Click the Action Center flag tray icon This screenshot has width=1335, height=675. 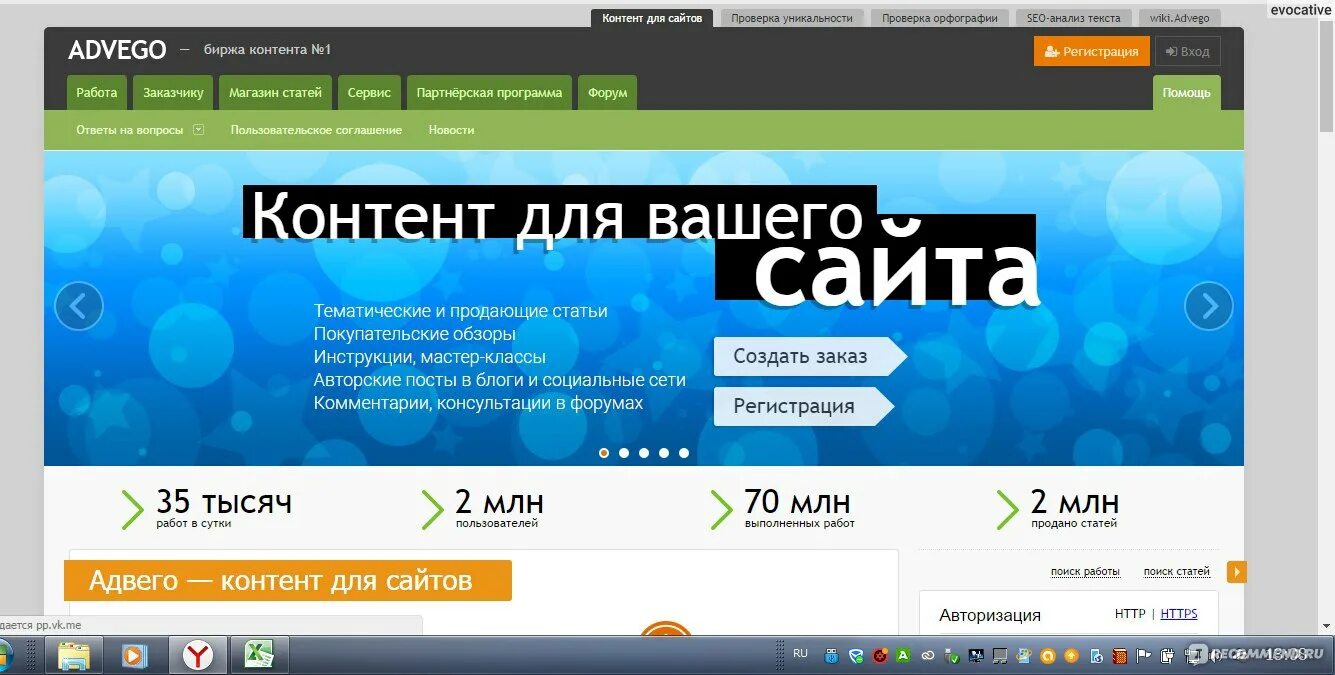[x=1143, y=656]
